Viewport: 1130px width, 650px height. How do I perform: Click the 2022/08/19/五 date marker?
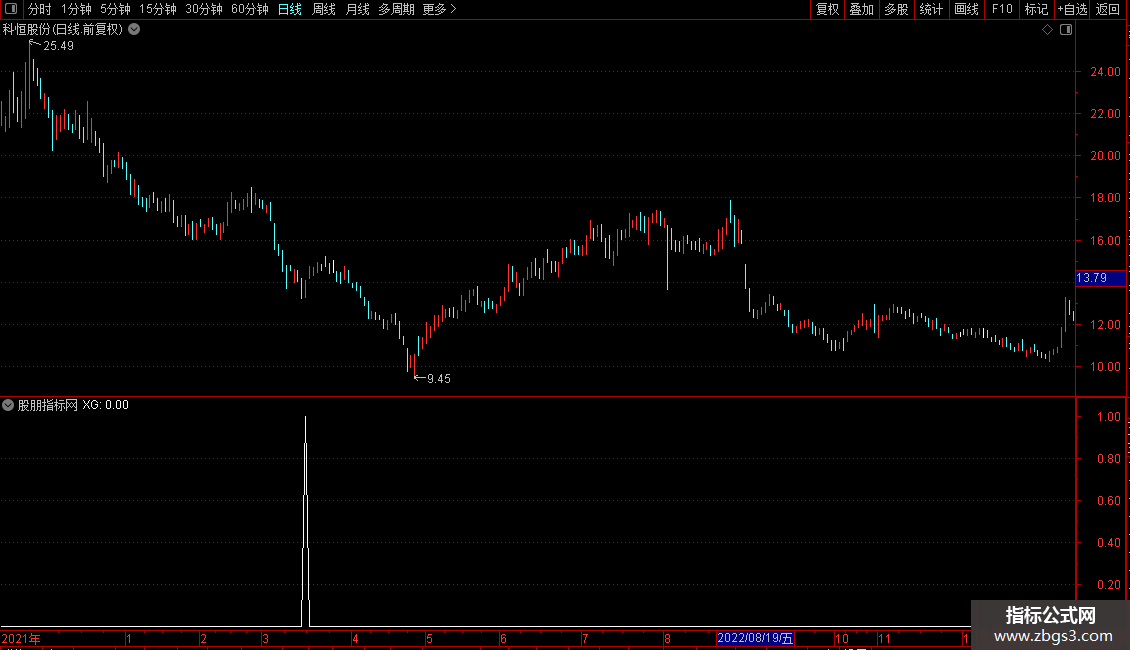pos(755,638)
